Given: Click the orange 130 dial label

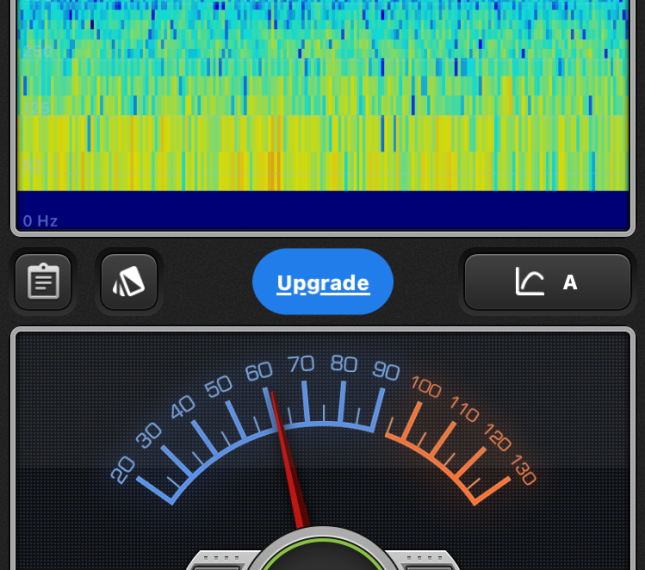Looking at the screenshot, I should click(x=524, y=466).
